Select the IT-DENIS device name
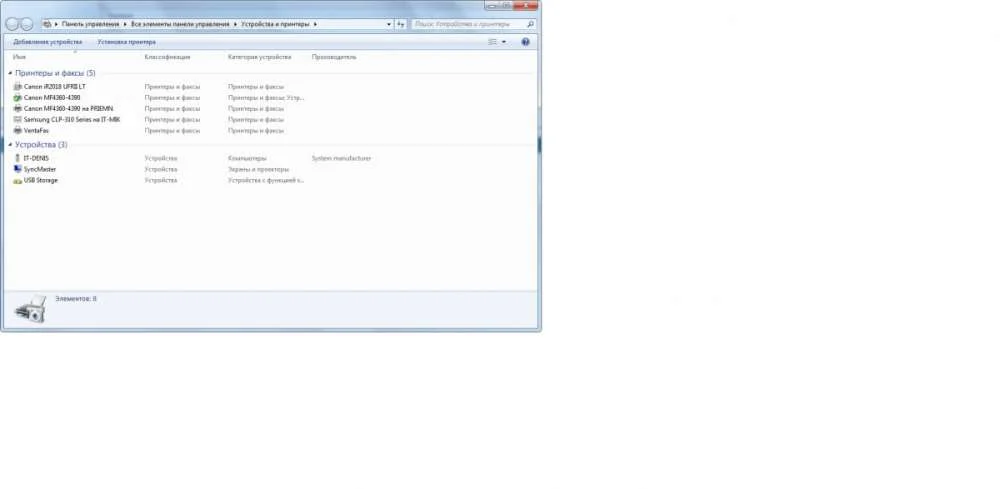This screenshot has height=489, width=1000. click(x=36, y=158)
